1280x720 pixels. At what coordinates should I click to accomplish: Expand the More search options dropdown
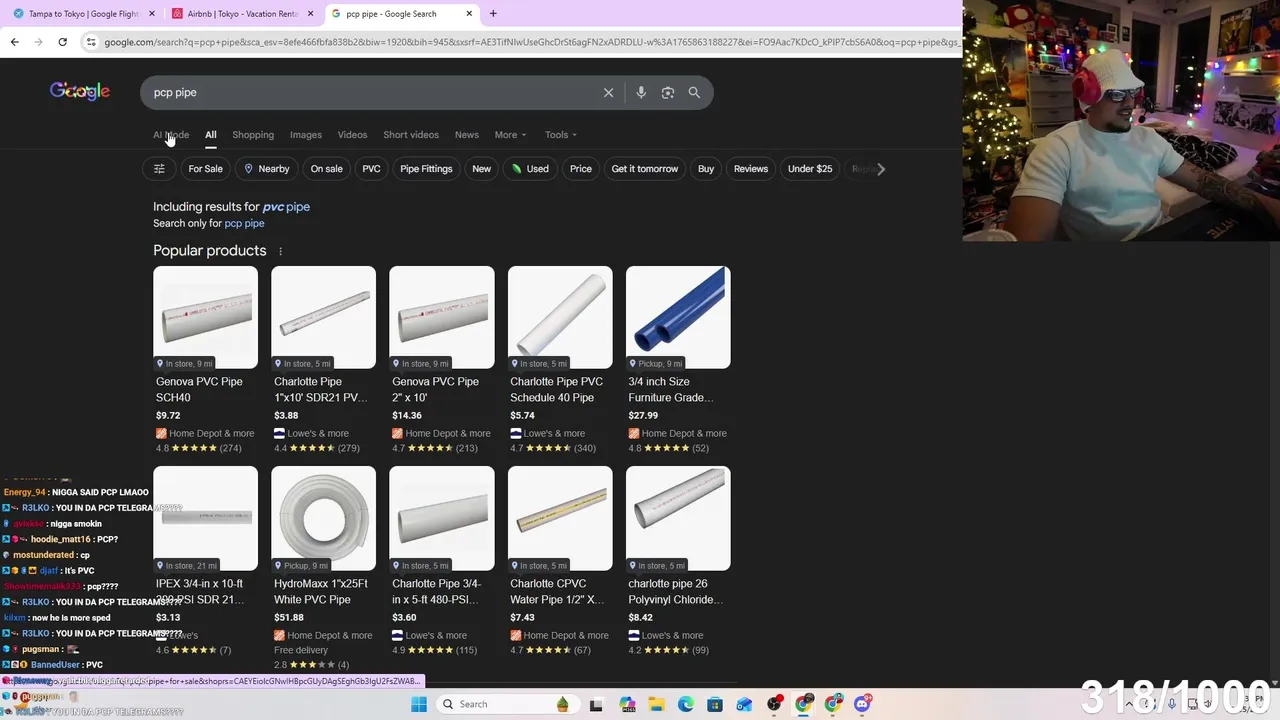[x=510, y=135]
